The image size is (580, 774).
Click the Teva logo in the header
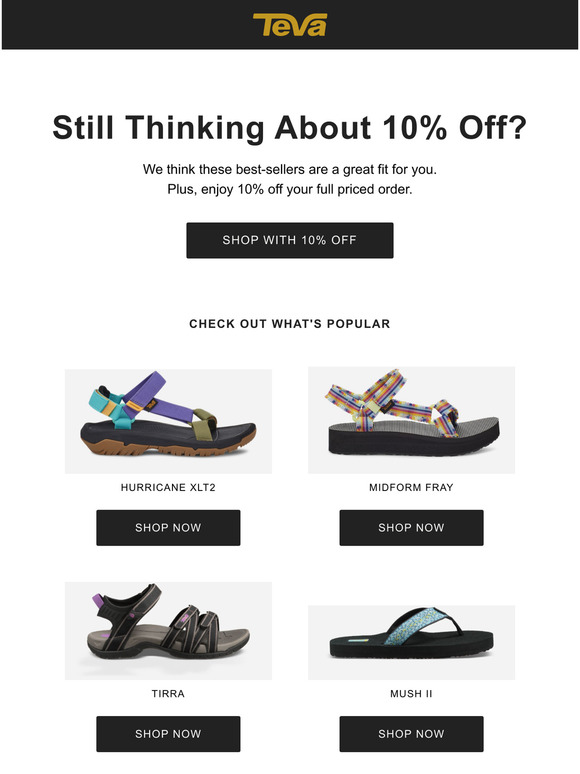[x=290, y=25]
